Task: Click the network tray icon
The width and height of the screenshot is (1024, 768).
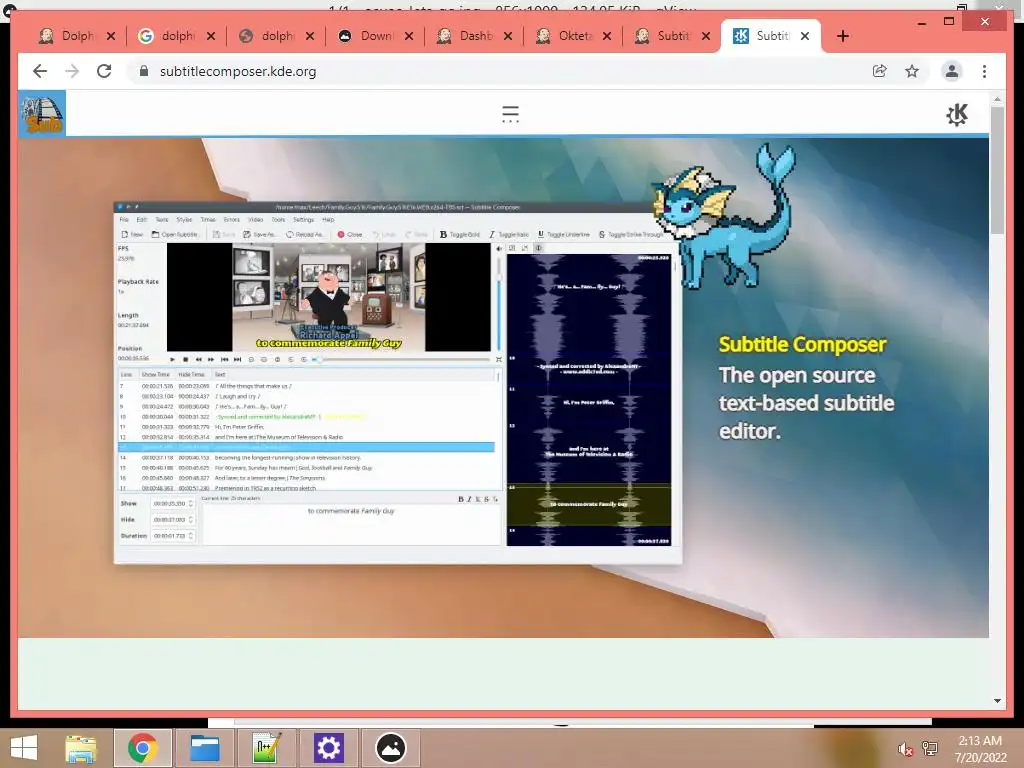Action: tap(930, 749)
